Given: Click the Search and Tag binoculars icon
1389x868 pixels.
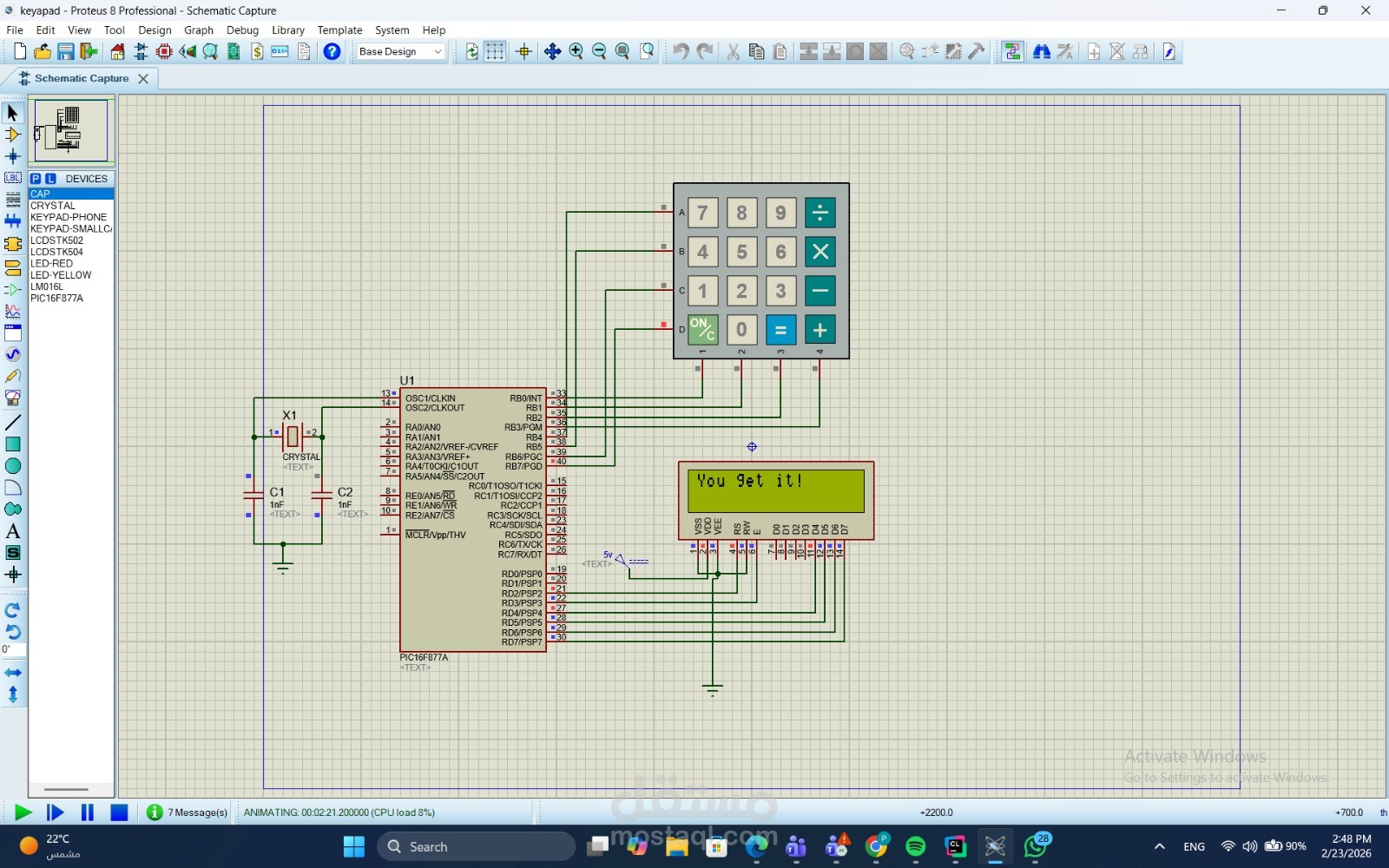Looking at the screenshot, I should (x=1041, y=52).
